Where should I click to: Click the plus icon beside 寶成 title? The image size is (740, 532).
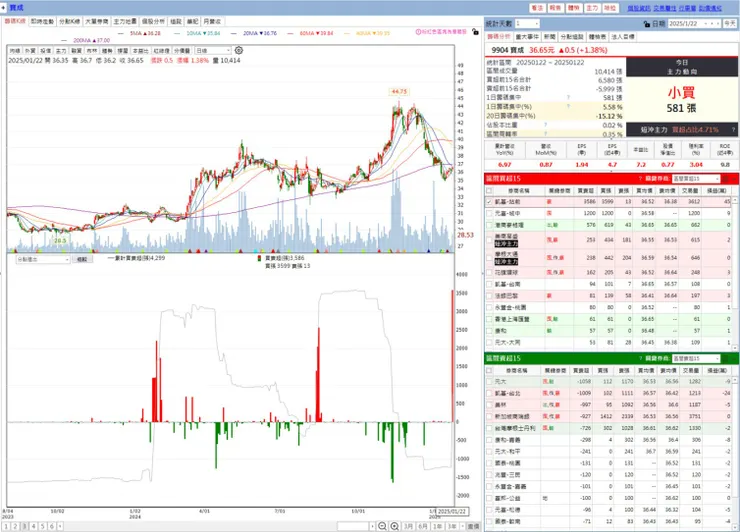tap(4, 8)
